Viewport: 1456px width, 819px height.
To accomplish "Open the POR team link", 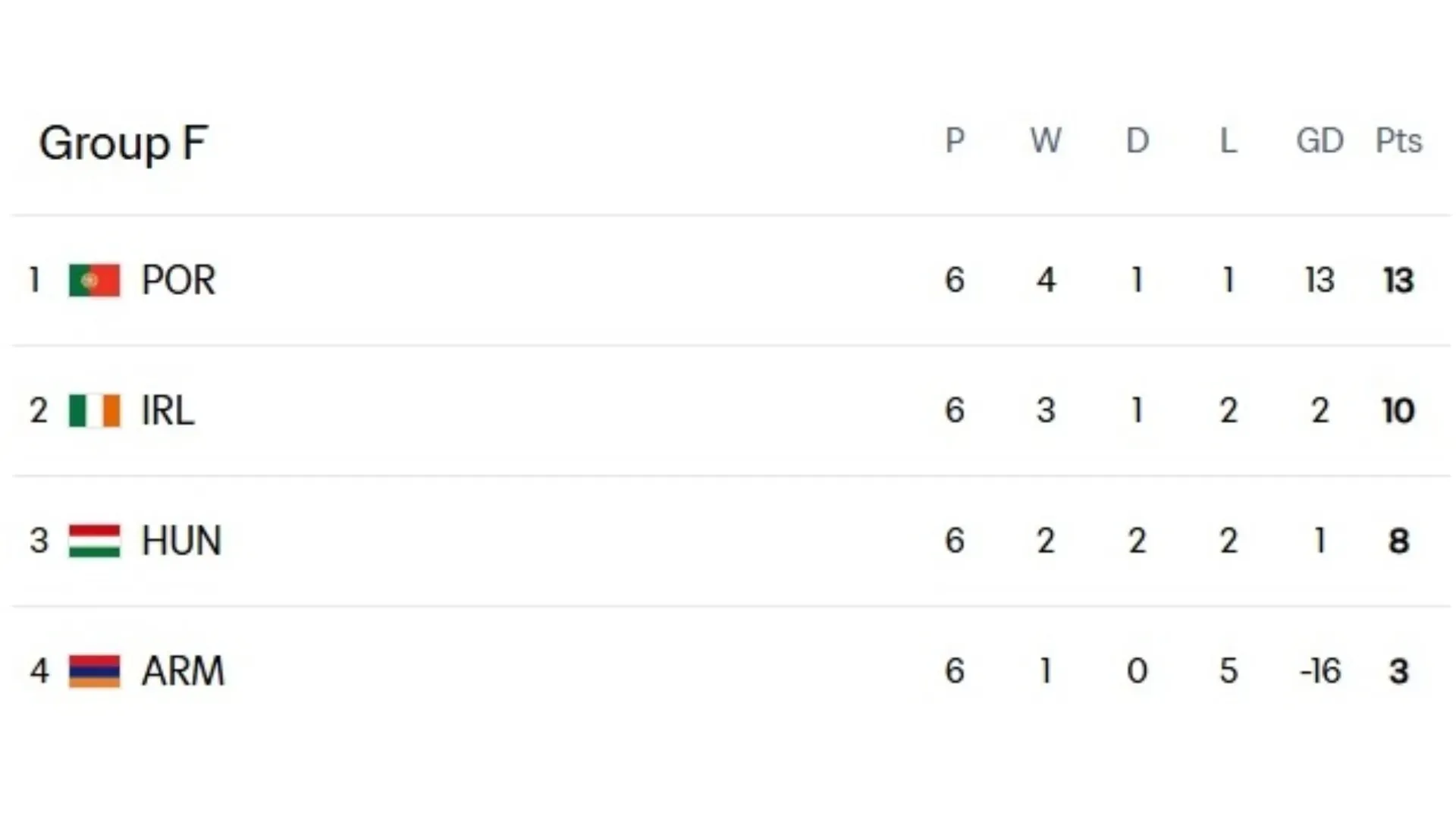I will (178, 280).
